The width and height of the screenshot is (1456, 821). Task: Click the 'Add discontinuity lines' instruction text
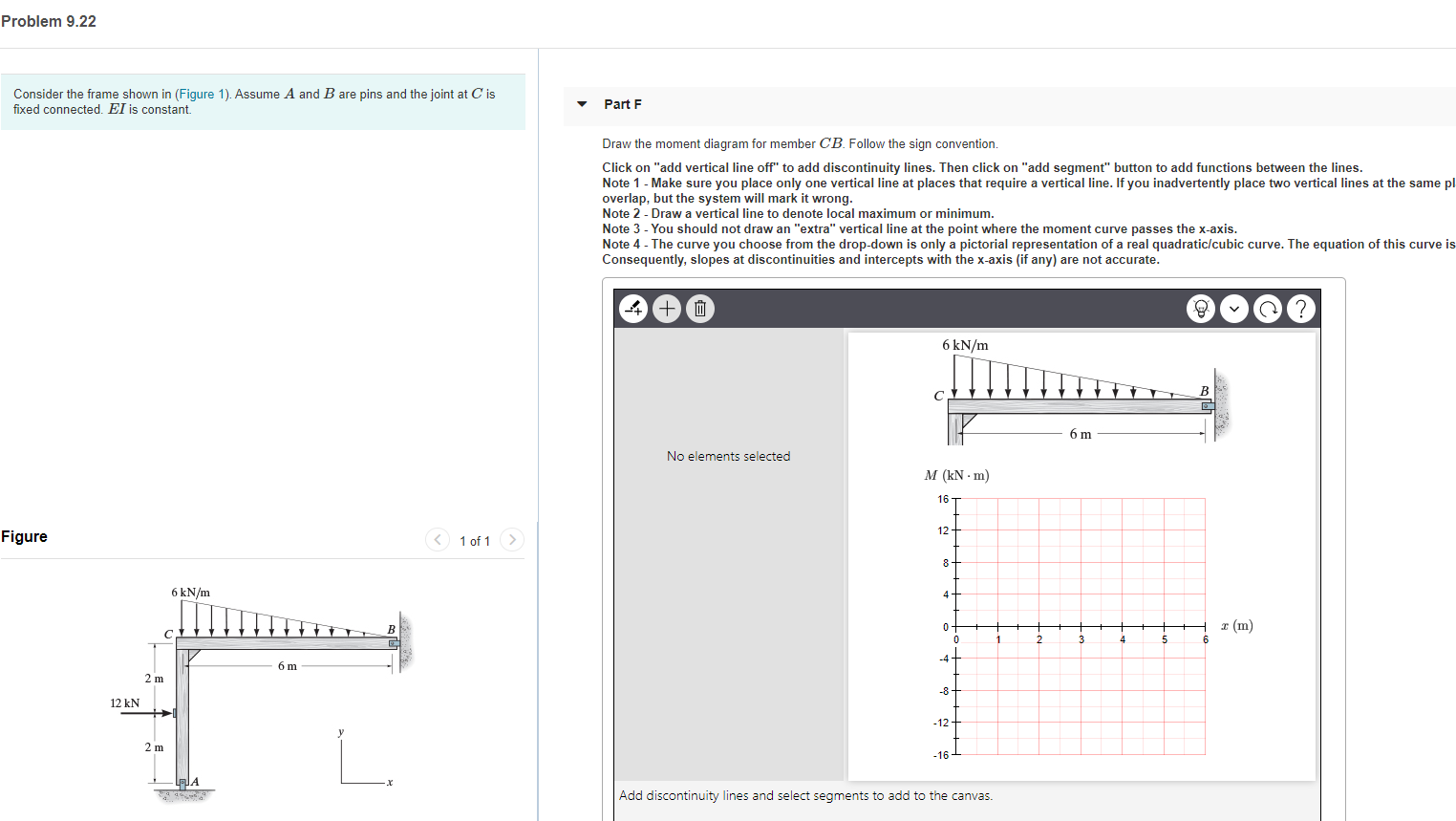point(805,795)
